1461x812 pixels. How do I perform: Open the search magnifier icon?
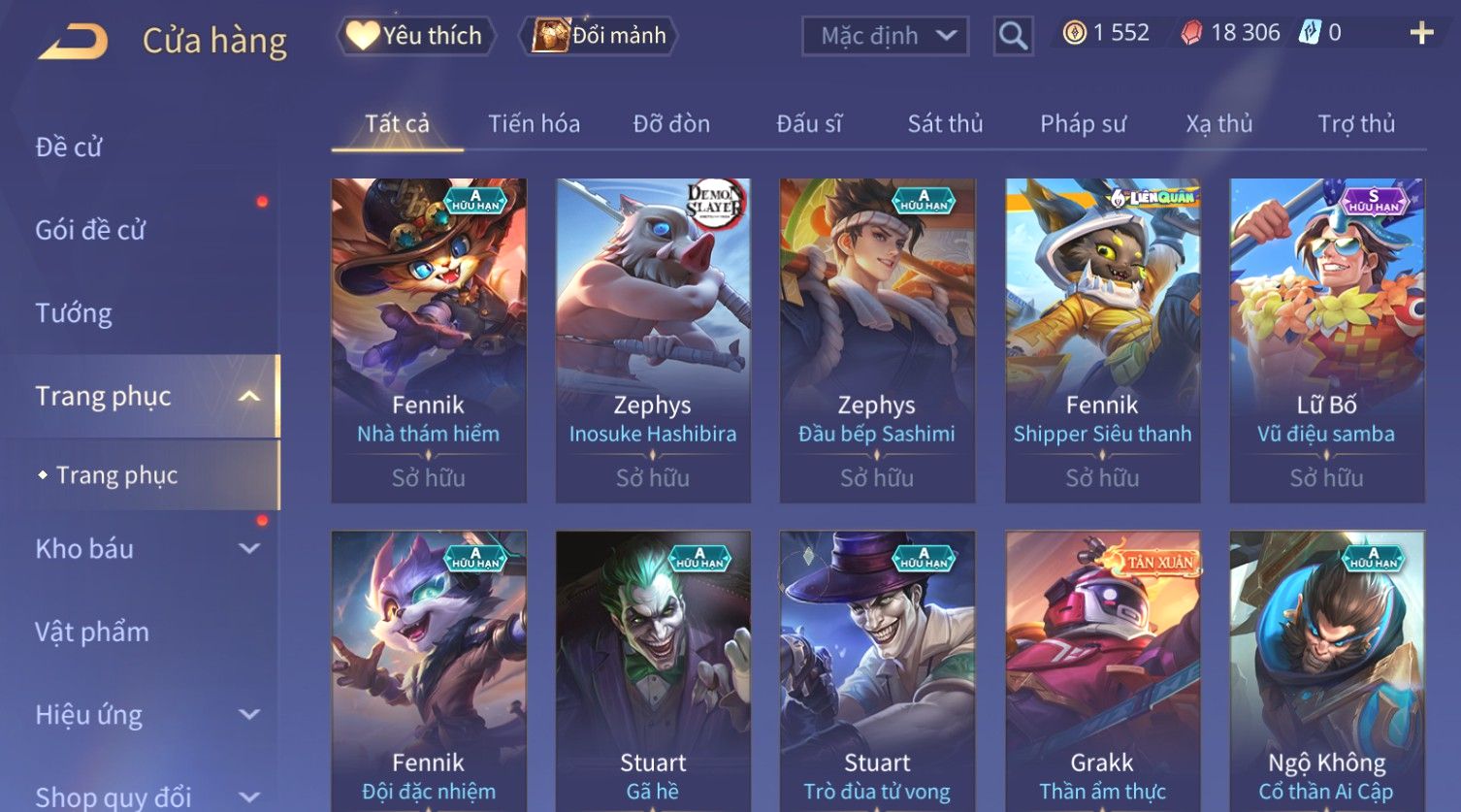coord(1013,37)
